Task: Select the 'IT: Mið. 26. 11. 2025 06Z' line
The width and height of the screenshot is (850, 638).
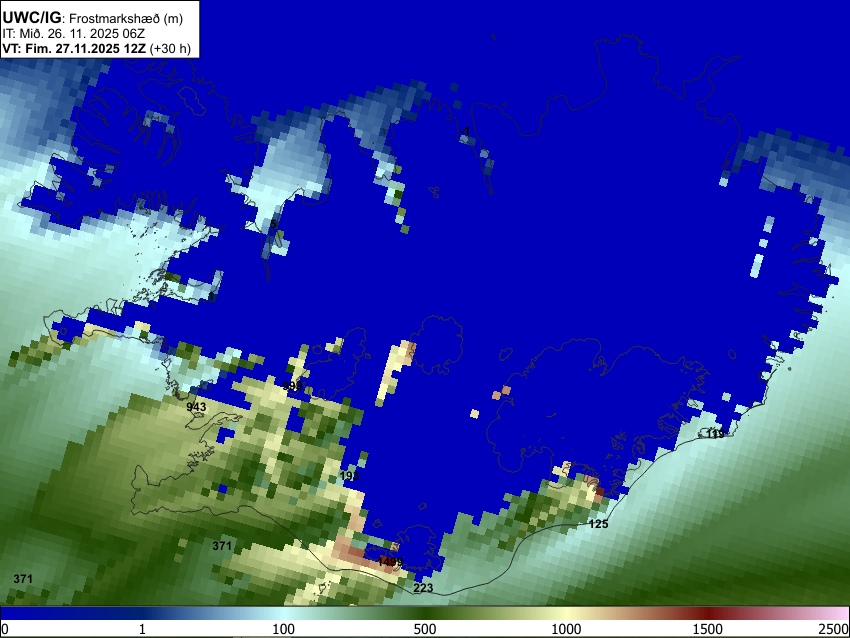Action: 74,34
